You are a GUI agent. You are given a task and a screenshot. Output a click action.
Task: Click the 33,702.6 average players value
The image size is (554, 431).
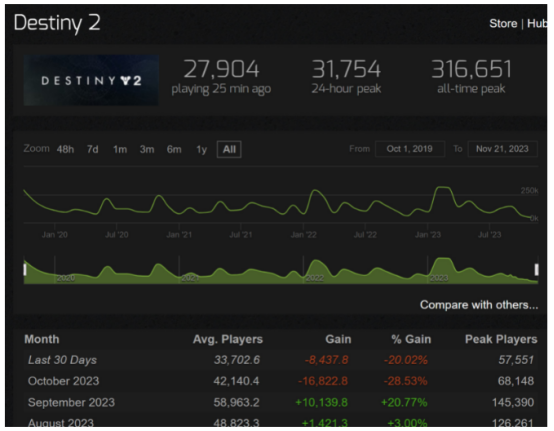pyautogui.click(x=237, y=360)
